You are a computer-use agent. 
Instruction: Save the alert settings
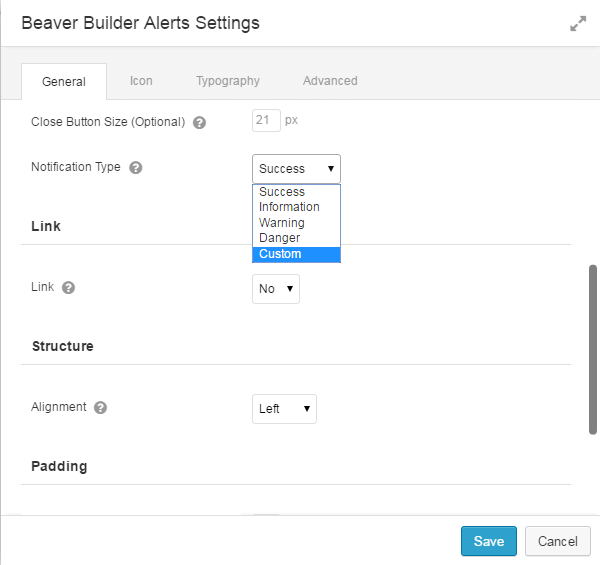click(x=489, y=541)
